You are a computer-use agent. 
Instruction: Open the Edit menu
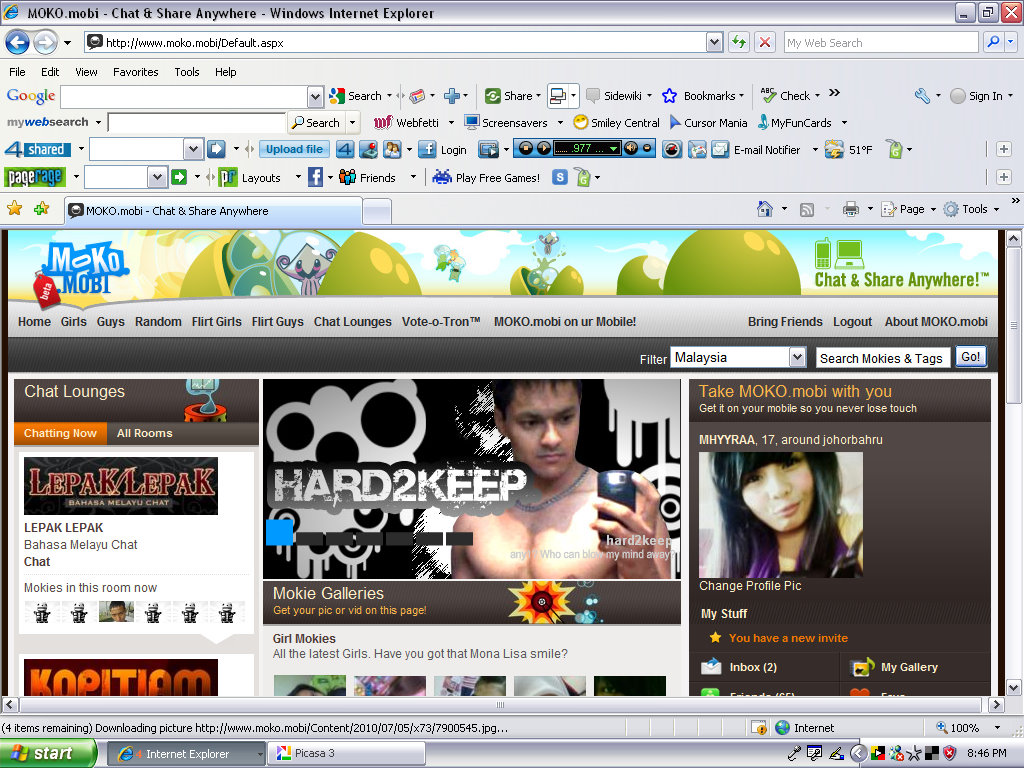coord(50,72)
